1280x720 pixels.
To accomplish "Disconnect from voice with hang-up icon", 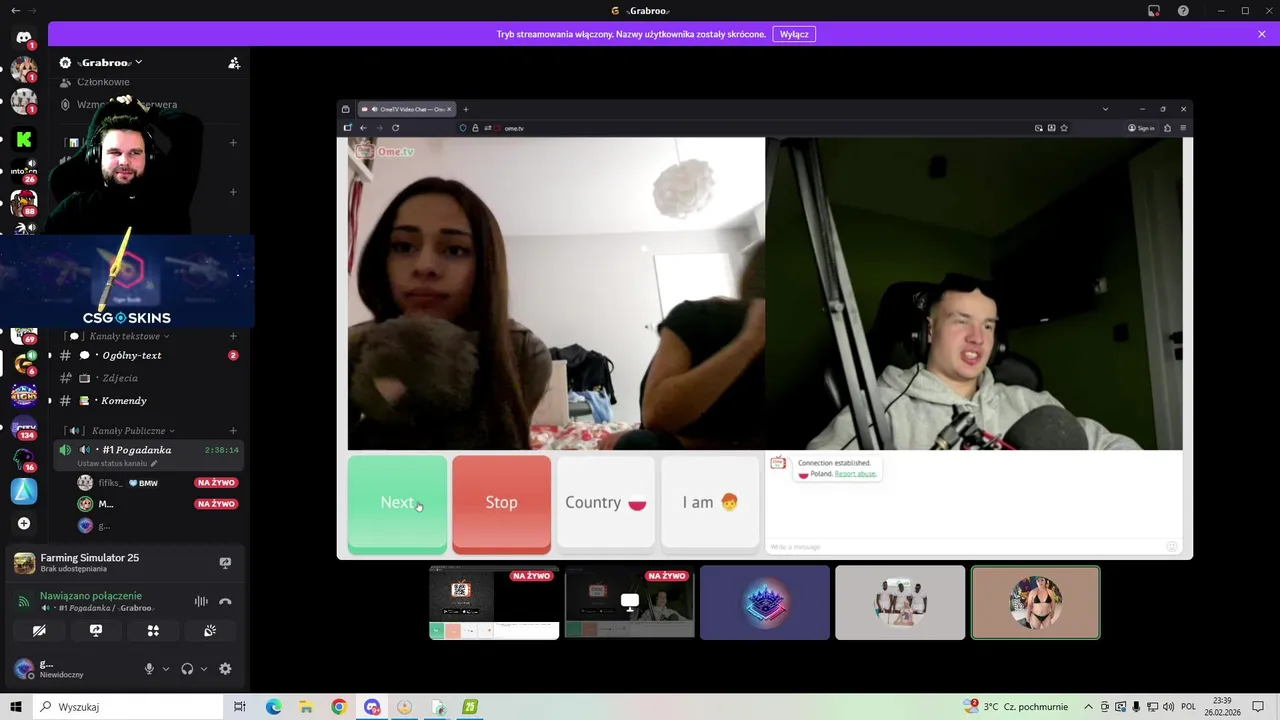I will tap(225, 602).
